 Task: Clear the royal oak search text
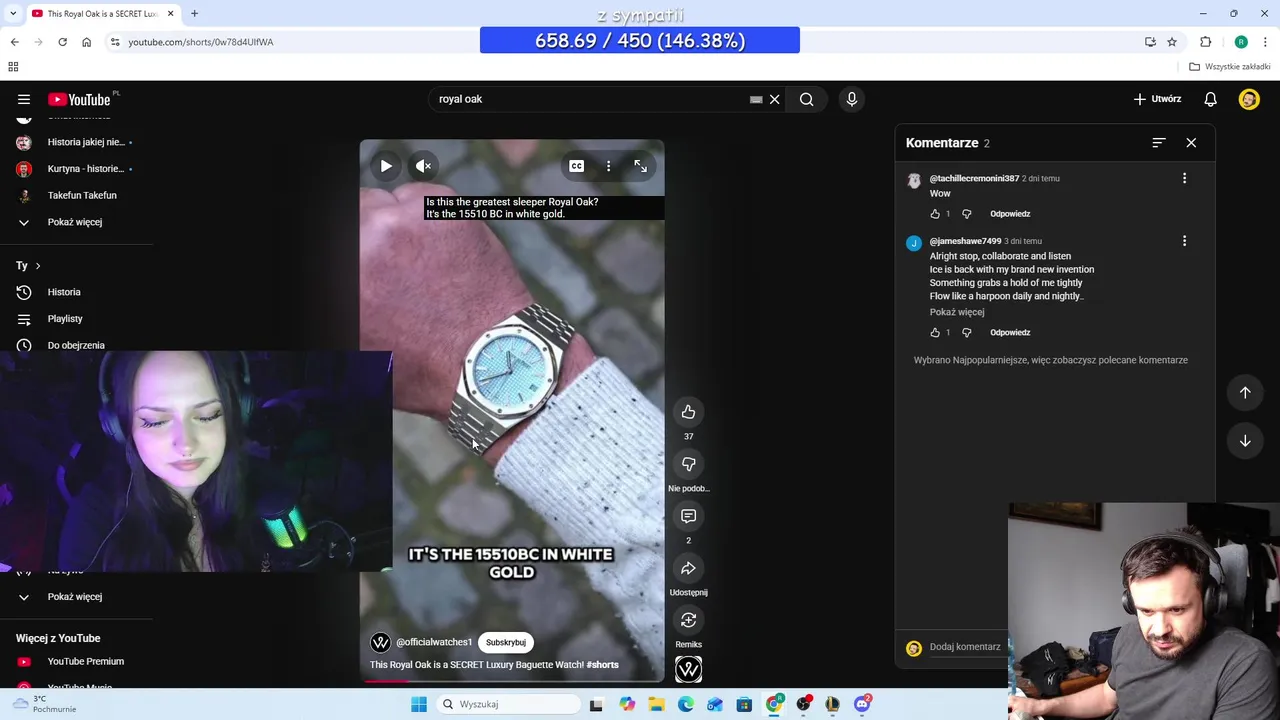pos(774,99)
